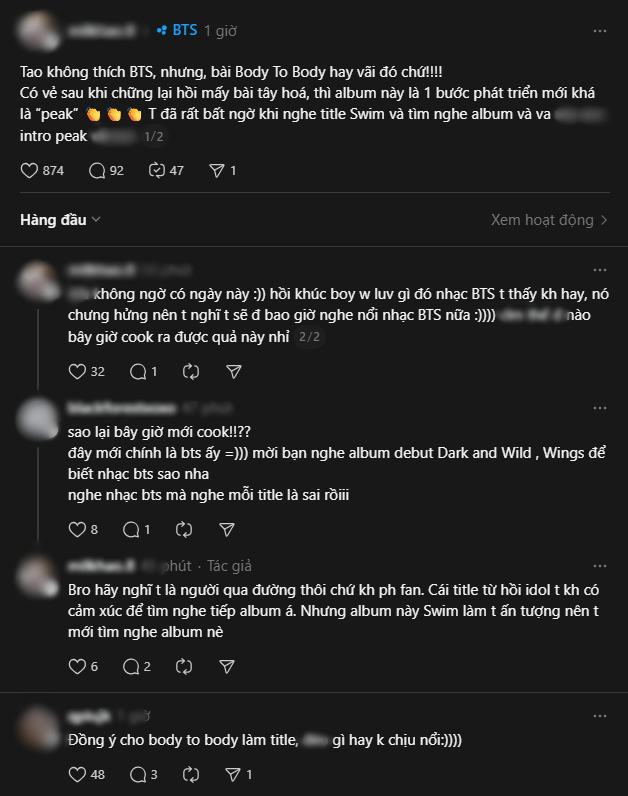Like the reply with 32 likes
Viewport: 628px width, 796px height.
click(x=77, y=371)
